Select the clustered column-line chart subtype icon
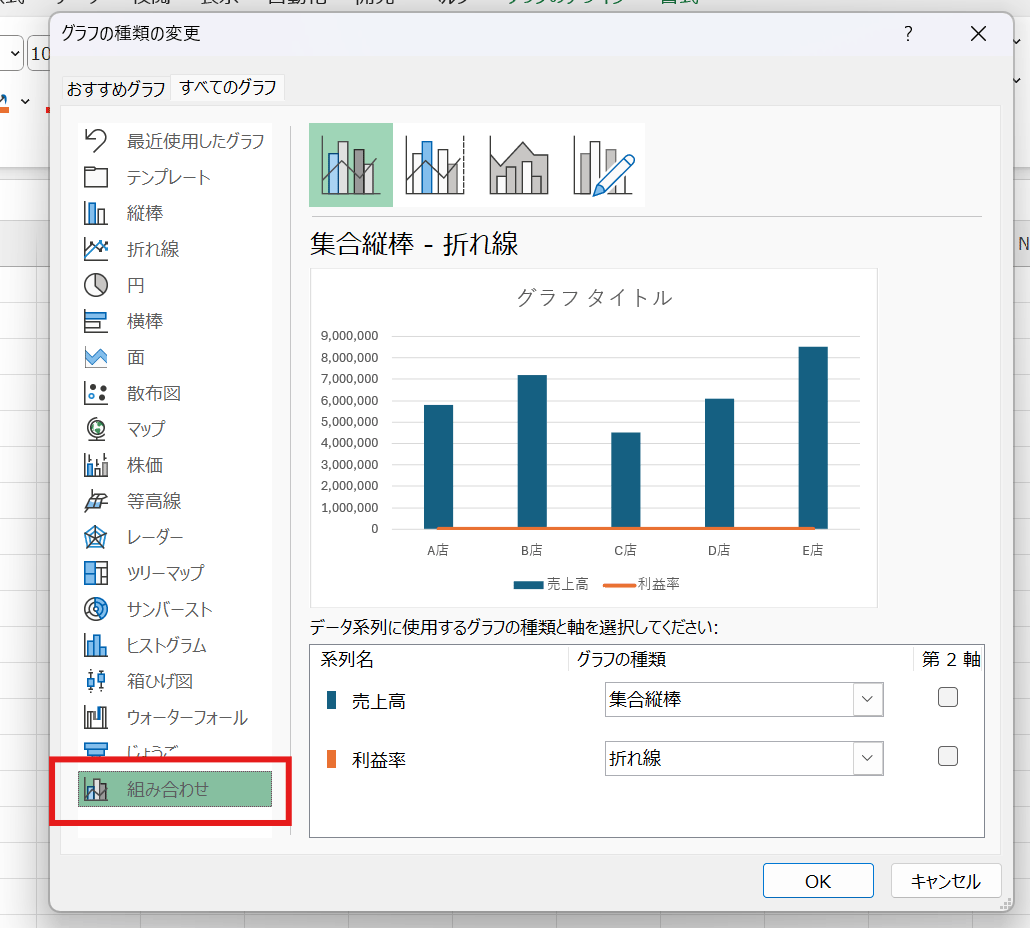 pyautogui.click(x=350, y=165)
